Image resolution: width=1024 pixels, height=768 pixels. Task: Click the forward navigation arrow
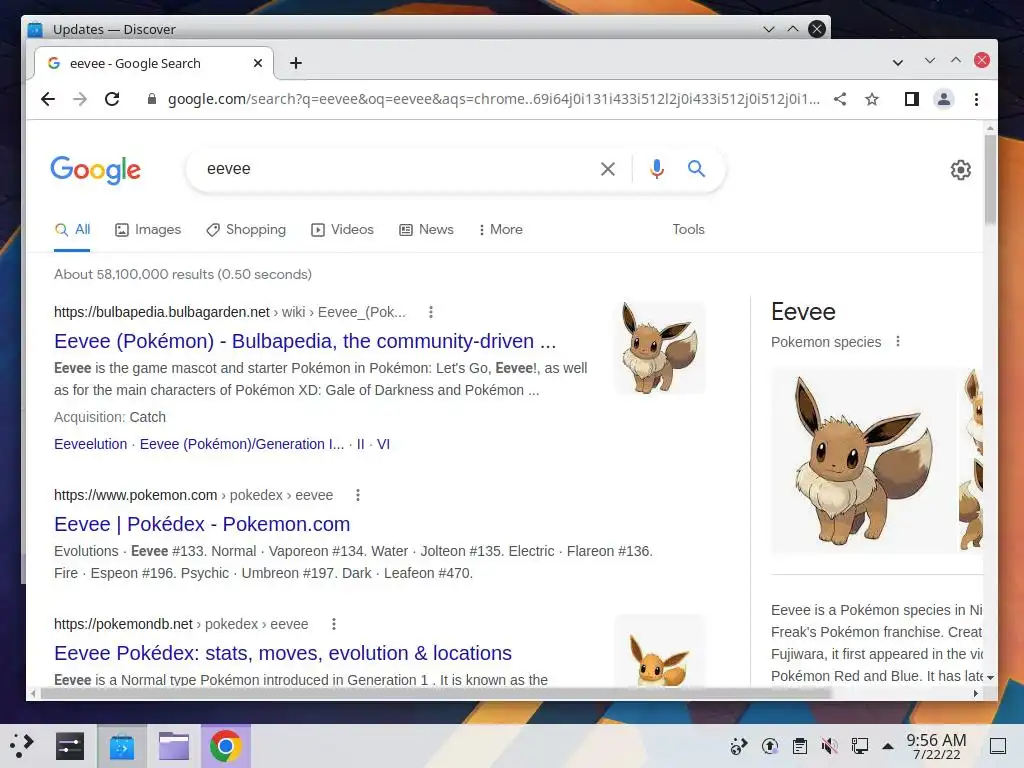click(80, 99)
